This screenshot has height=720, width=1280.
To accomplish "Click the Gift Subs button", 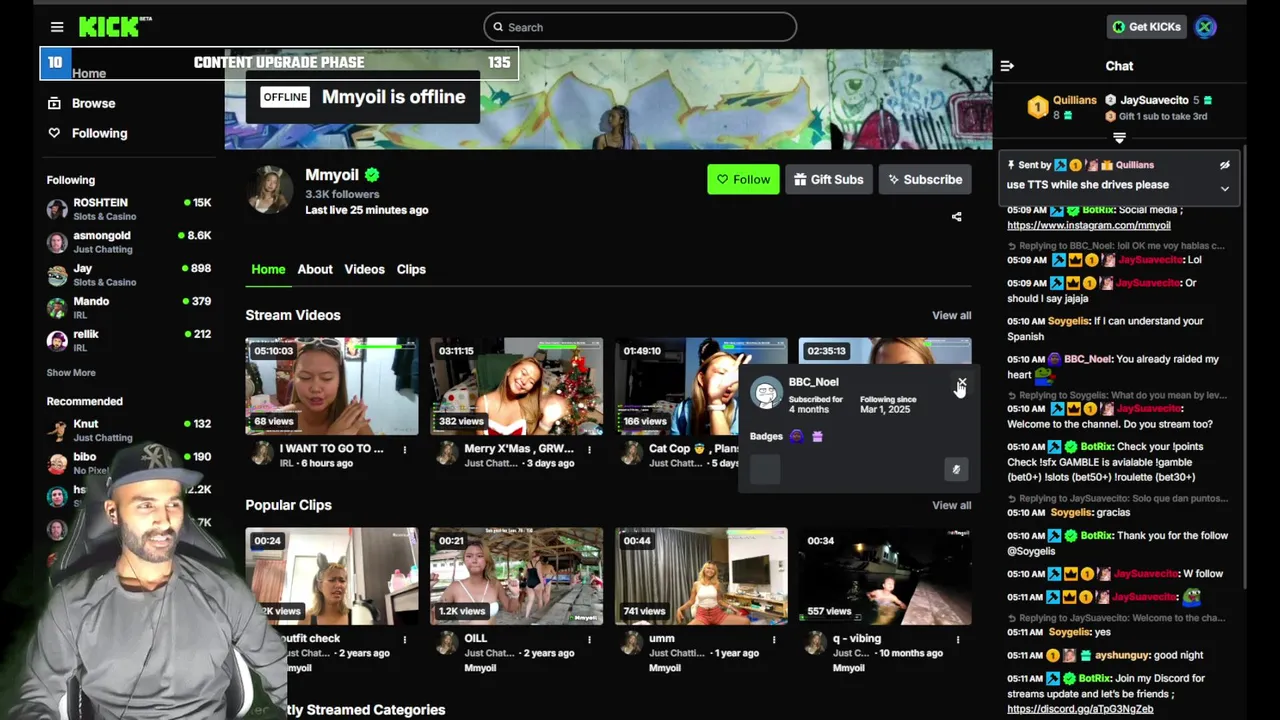I will 828,179.
